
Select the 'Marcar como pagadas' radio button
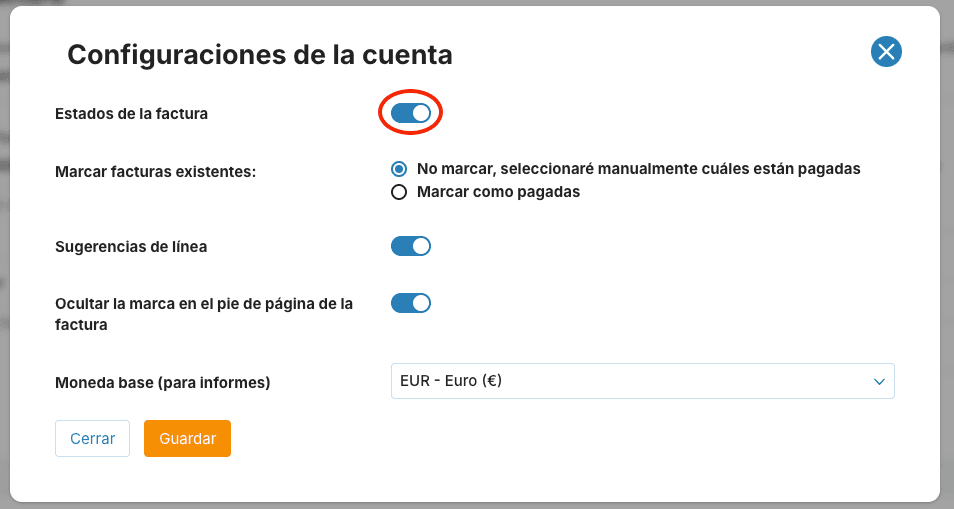tap(399, 192)
